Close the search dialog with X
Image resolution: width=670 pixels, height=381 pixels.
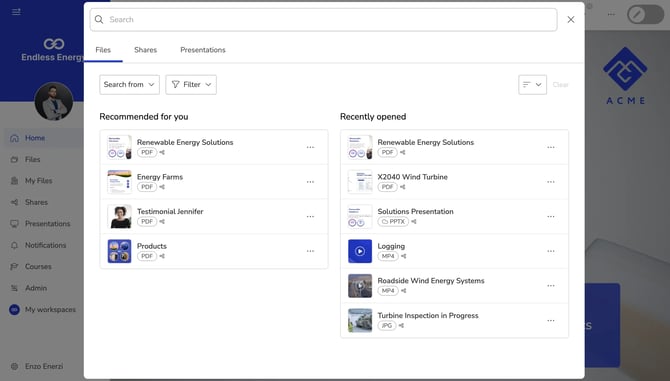click(571, 20)
